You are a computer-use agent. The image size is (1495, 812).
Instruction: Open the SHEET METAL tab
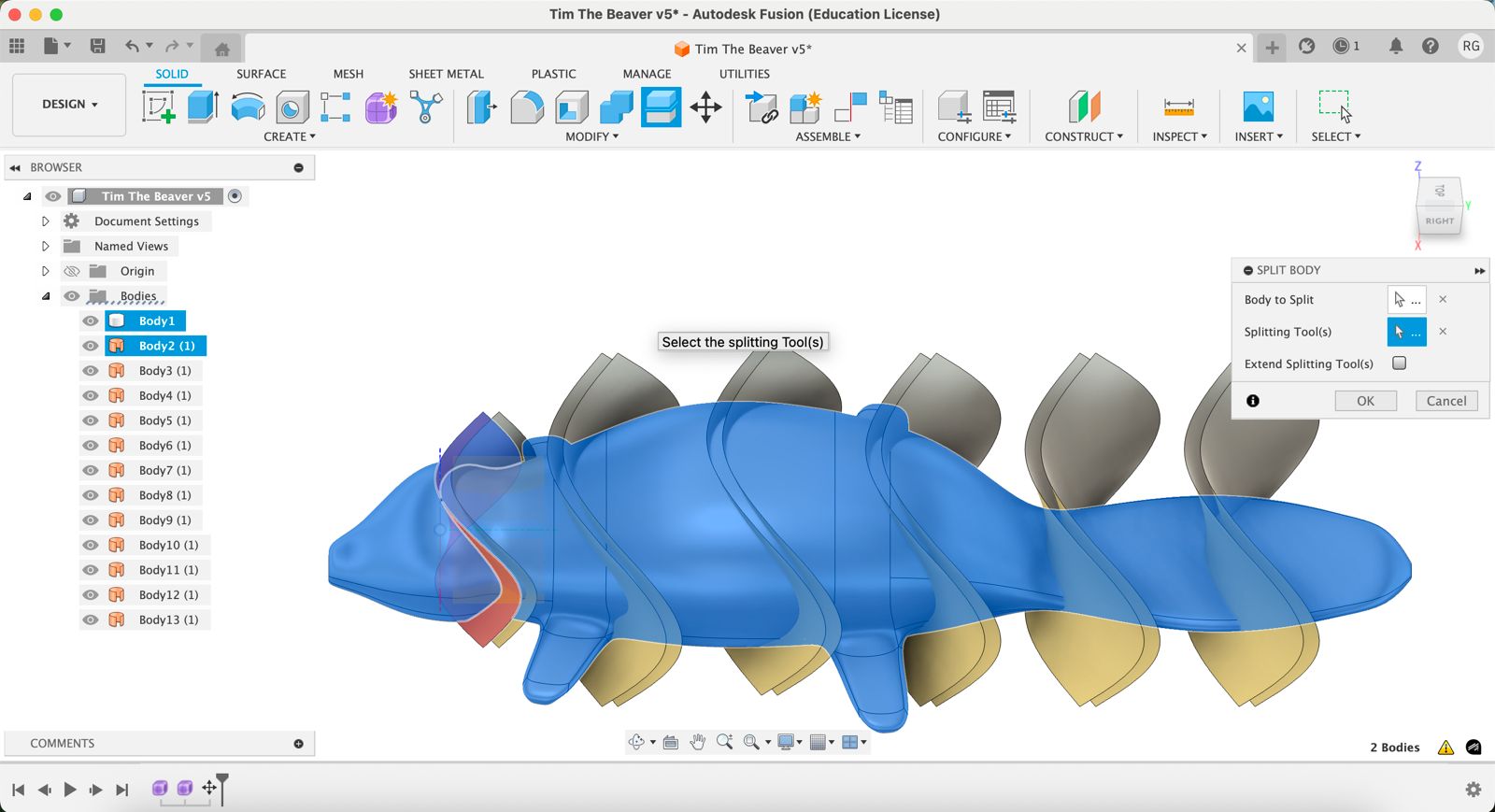tap(446, 74)
